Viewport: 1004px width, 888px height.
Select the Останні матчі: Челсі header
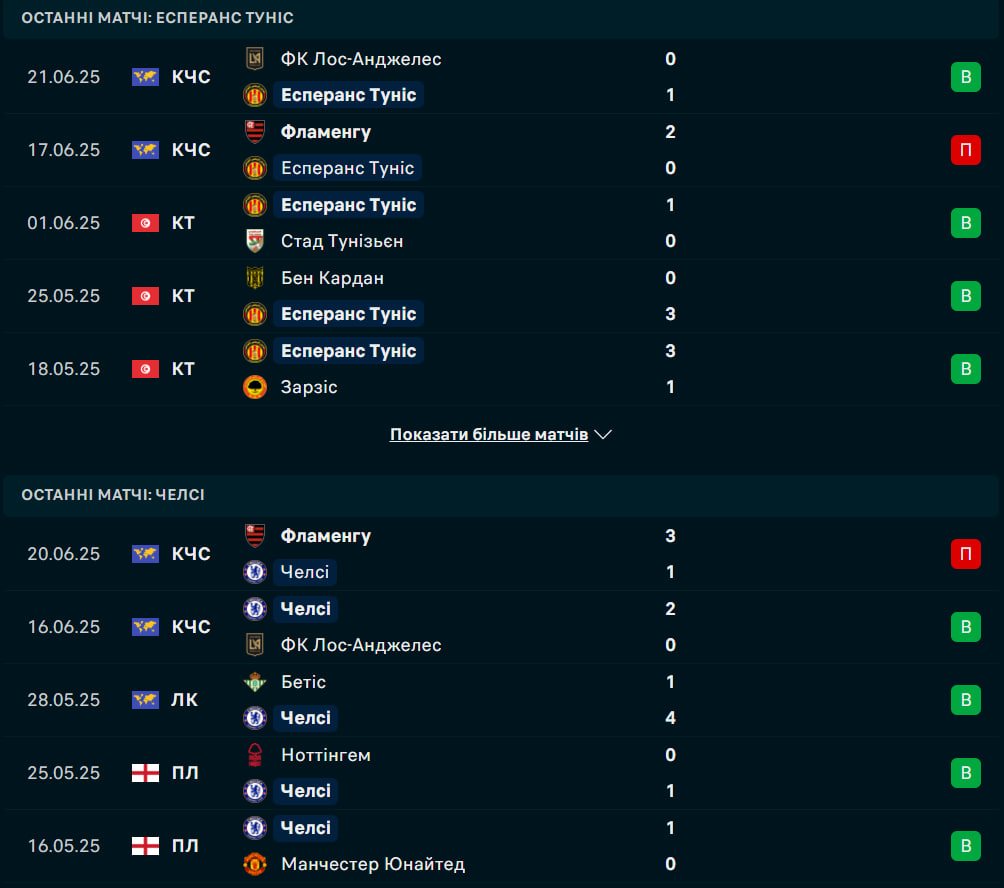pyautogui.click(x=113, y=495)
